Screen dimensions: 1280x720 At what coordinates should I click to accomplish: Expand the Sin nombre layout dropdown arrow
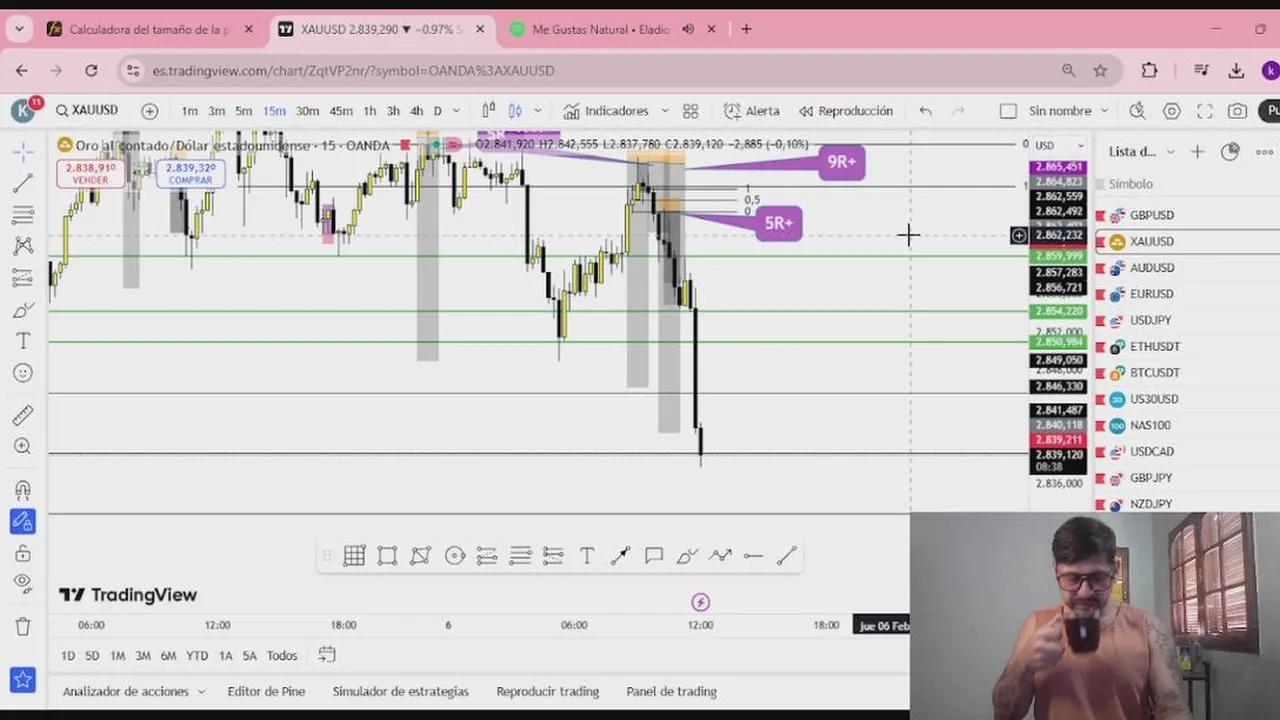click(x=1104, y=111)
